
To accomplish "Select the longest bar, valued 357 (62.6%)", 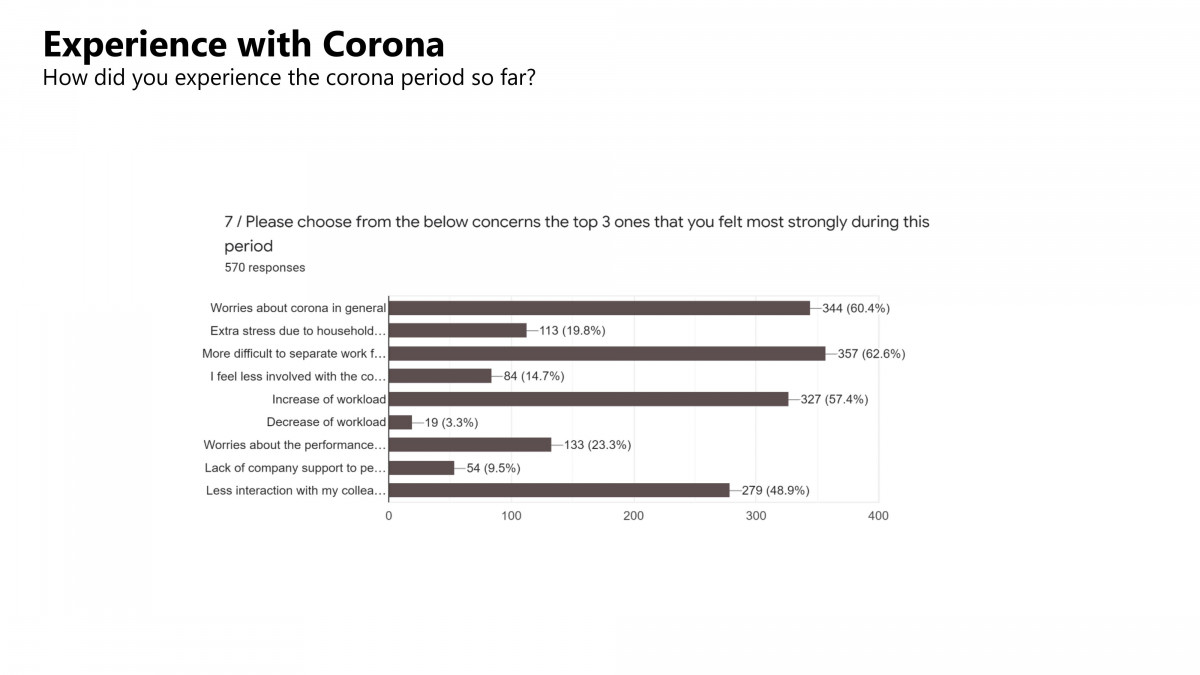I will [x=607, y=353].
